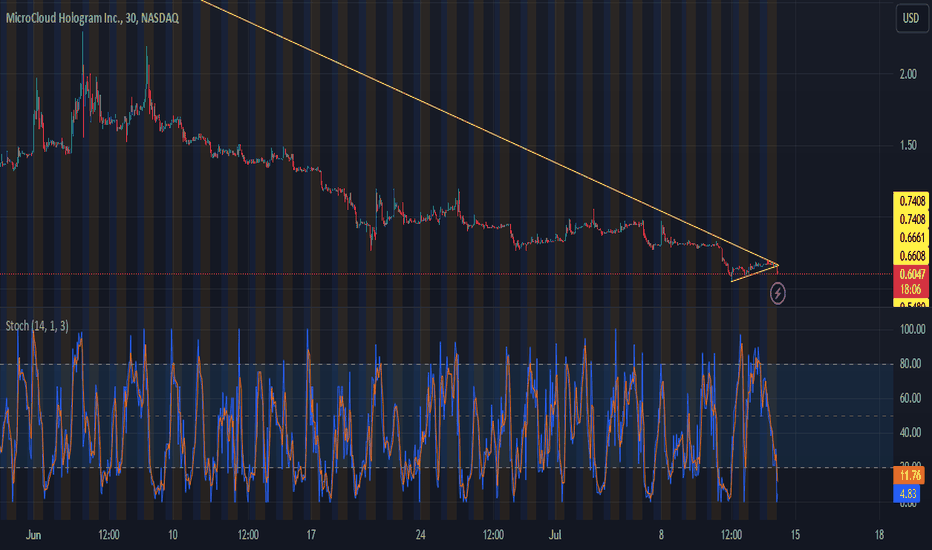Click the MicroCloud Hologram Inc. symbol title
Viewport: 932px width, 550px height.
pos(92,18)
